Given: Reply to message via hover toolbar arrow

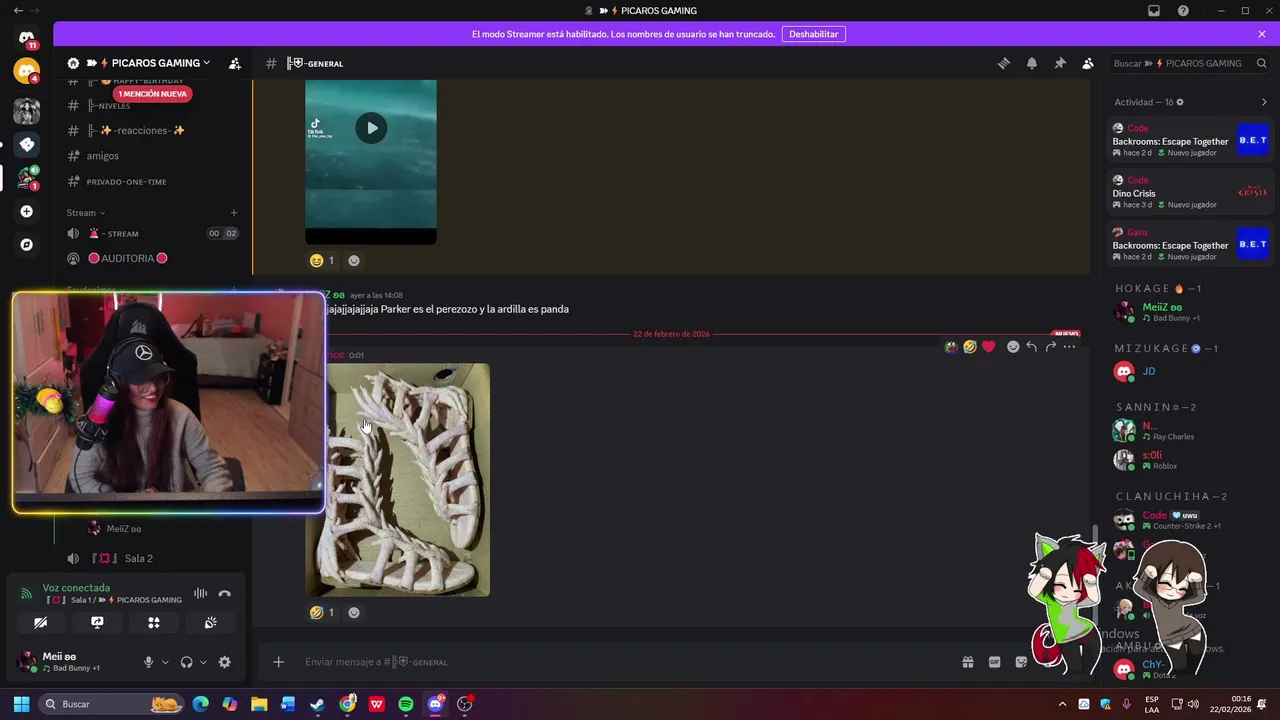Looking at the screenshot, I should coord(1031,347).
